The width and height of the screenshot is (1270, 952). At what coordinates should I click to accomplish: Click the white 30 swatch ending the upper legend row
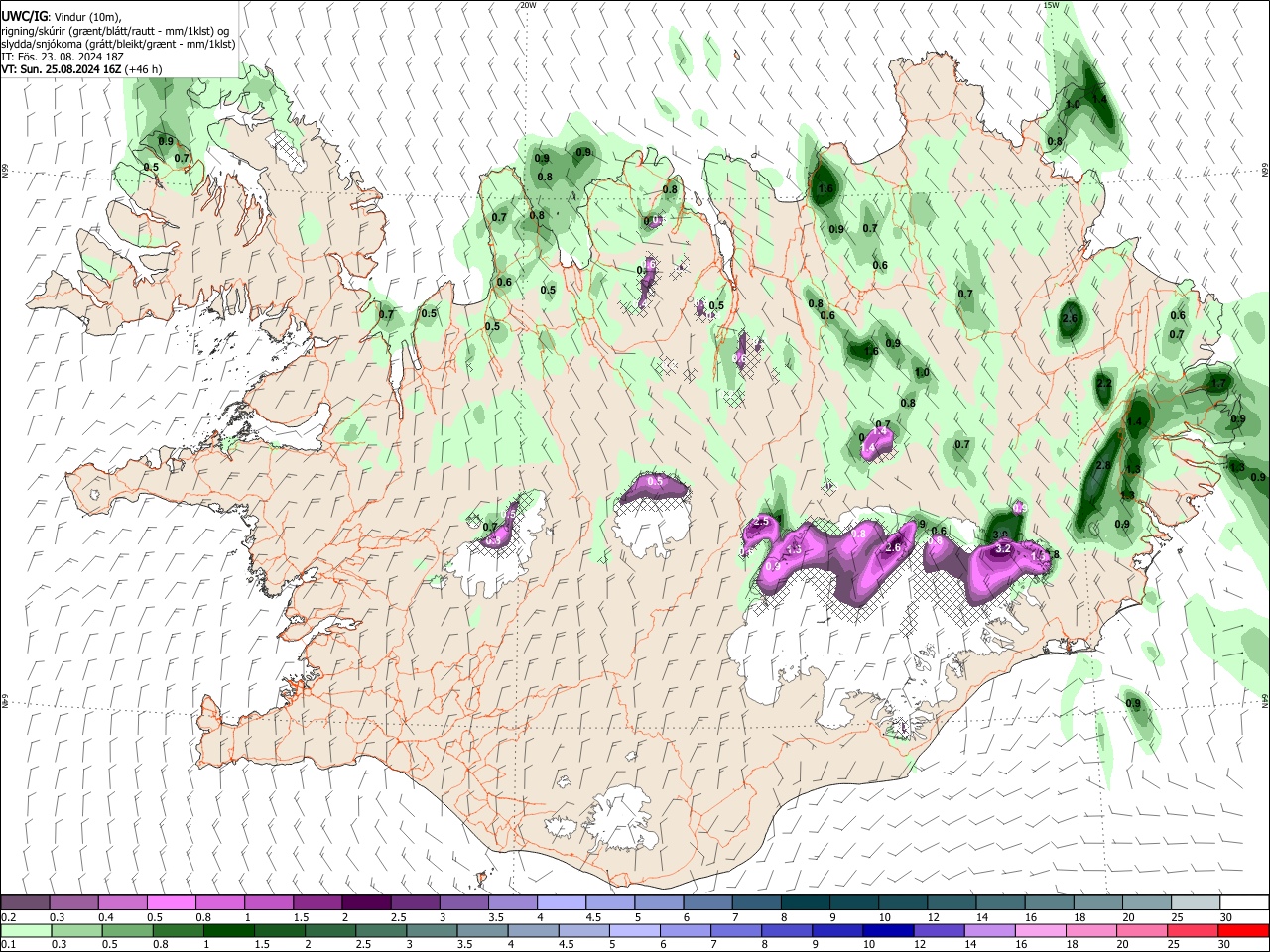[1244, 902]
